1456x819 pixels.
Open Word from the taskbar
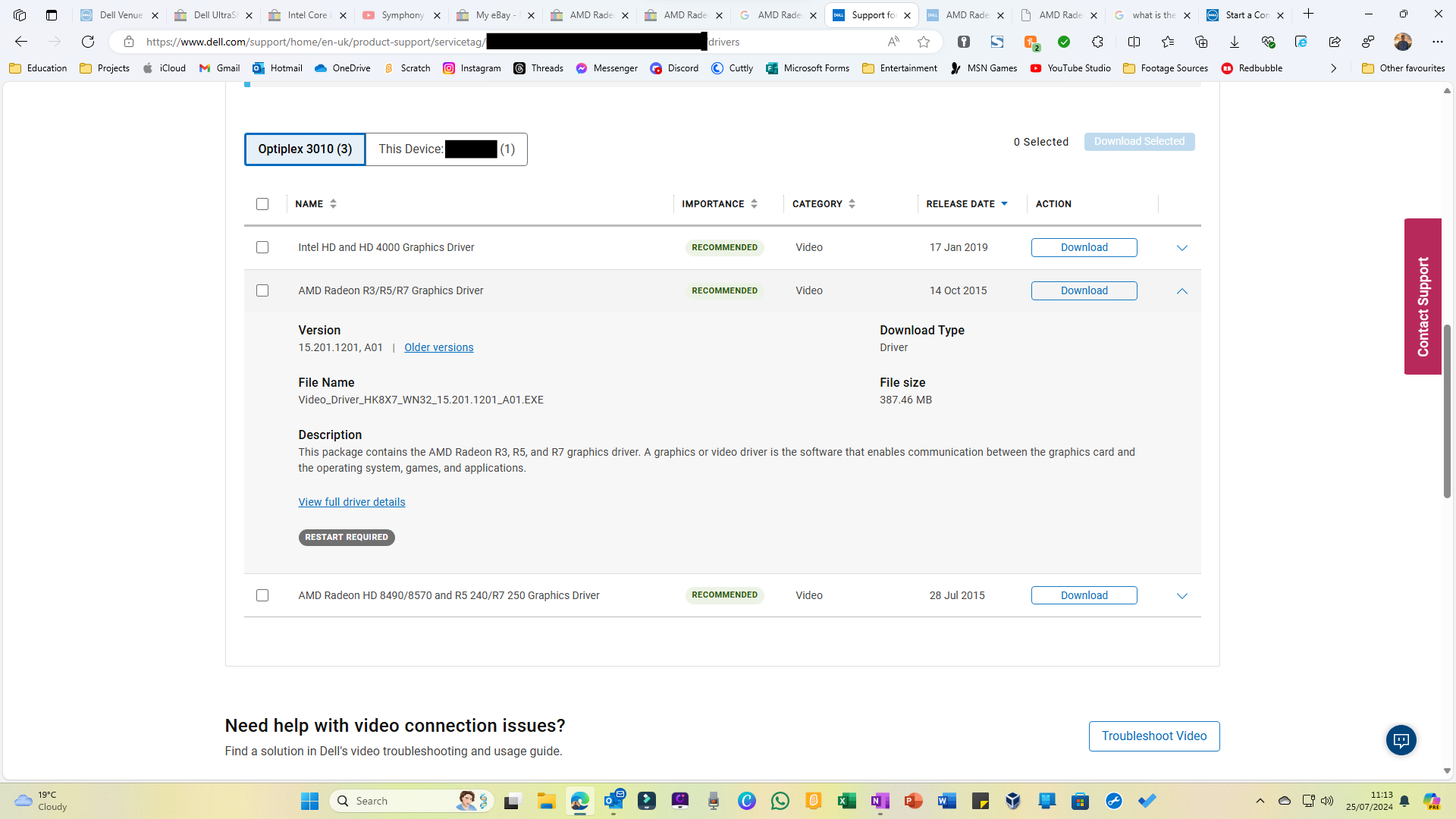[x=946, y=801]
